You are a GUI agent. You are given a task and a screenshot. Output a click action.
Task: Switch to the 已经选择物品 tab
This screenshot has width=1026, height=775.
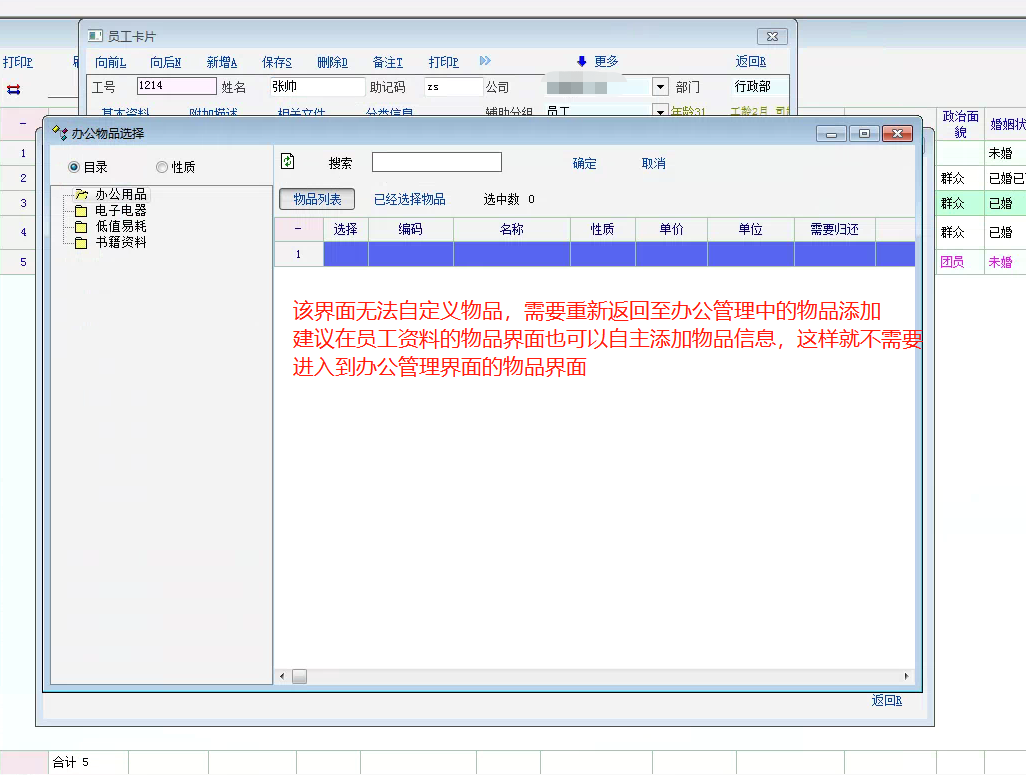coord(409,199)
